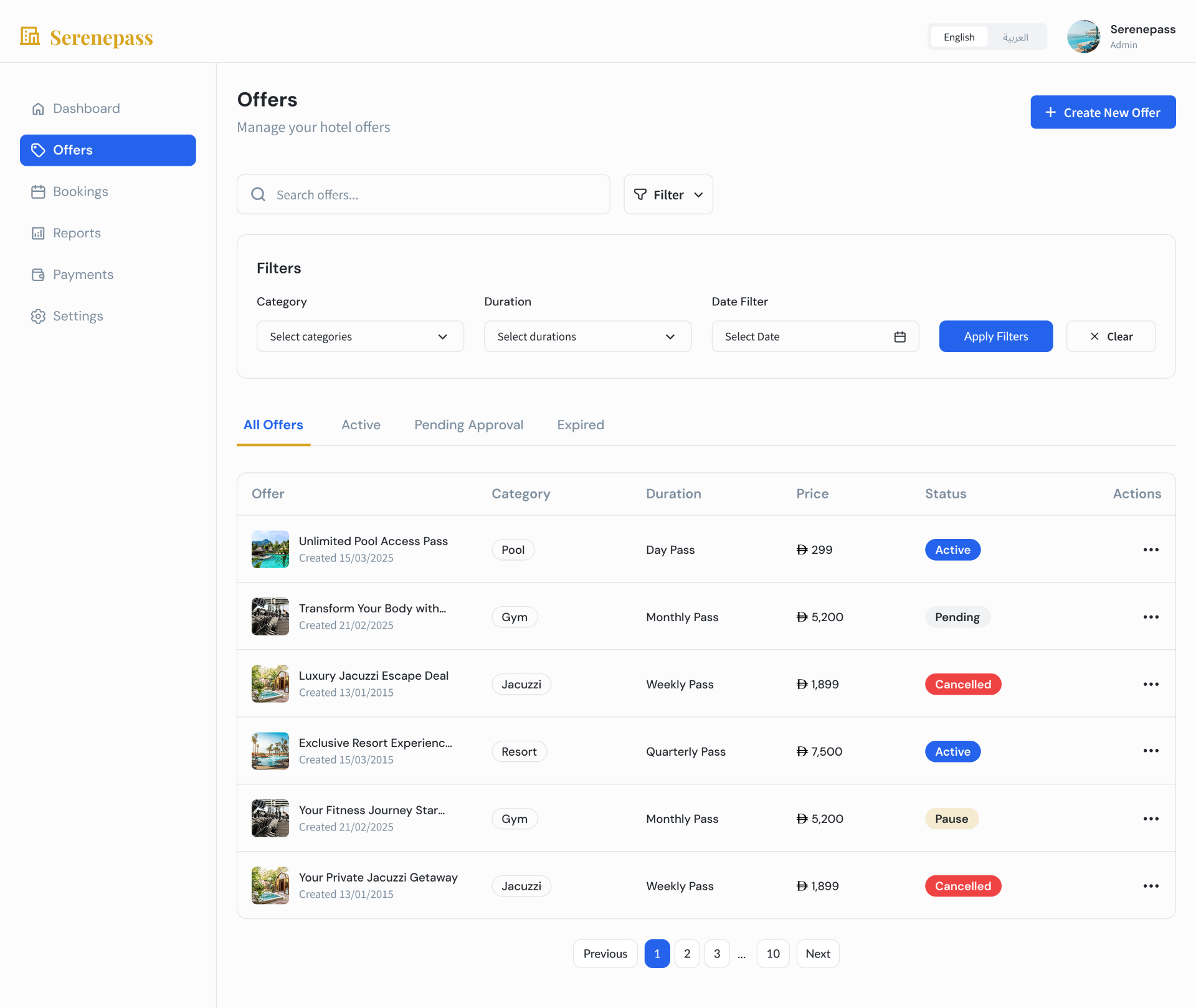Switch language to Arabic
This screenshot has height=1008, width=1196.
(1015, 37)
